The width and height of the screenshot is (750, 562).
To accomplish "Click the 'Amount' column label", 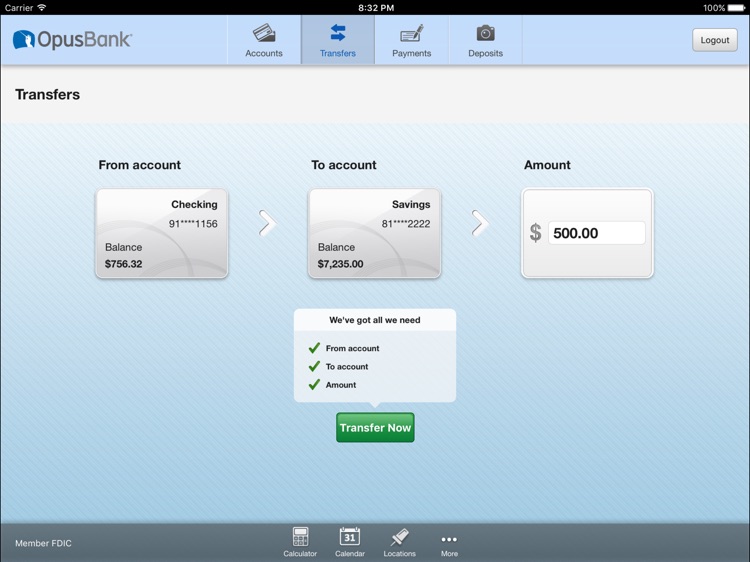I will tap(547, 165).
